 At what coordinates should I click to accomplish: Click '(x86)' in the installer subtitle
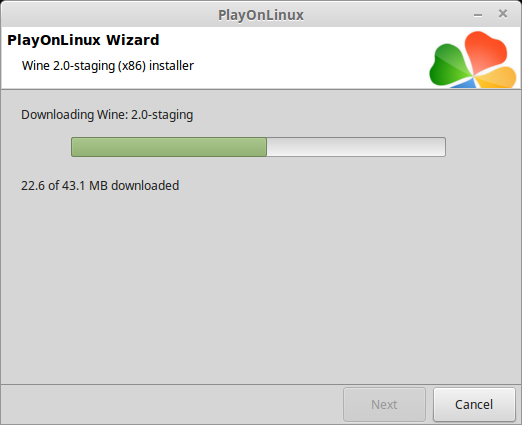click(x=132, y=66)
